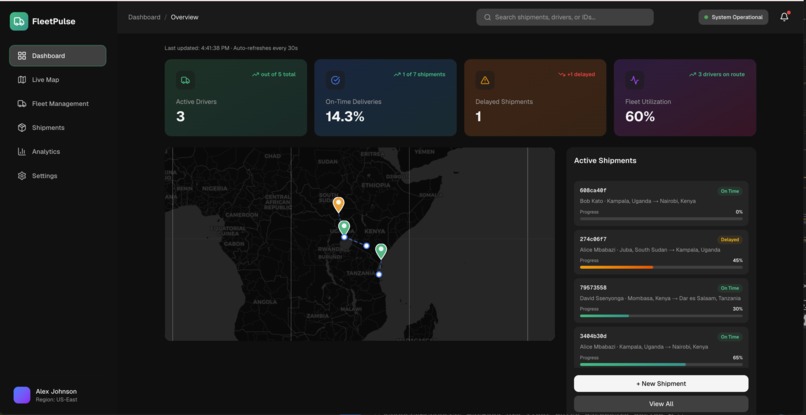Click progress bar of shipment 79573558
Screen dimensions: 806x415
661,316
